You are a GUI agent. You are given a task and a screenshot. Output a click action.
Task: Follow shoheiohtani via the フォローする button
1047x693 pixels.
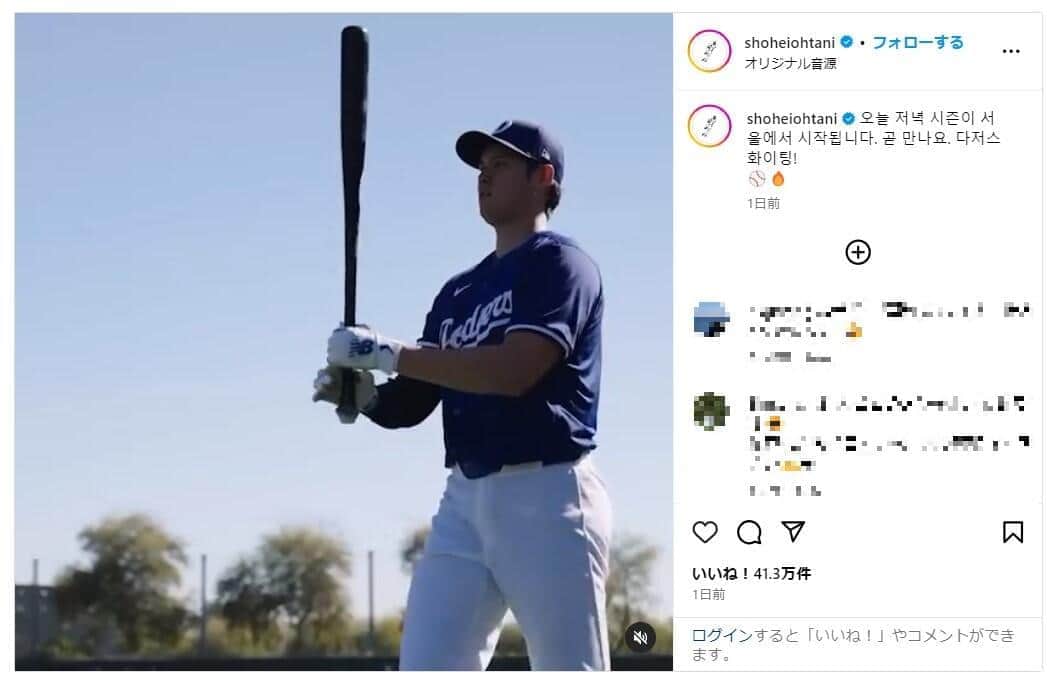coord(915,43)
